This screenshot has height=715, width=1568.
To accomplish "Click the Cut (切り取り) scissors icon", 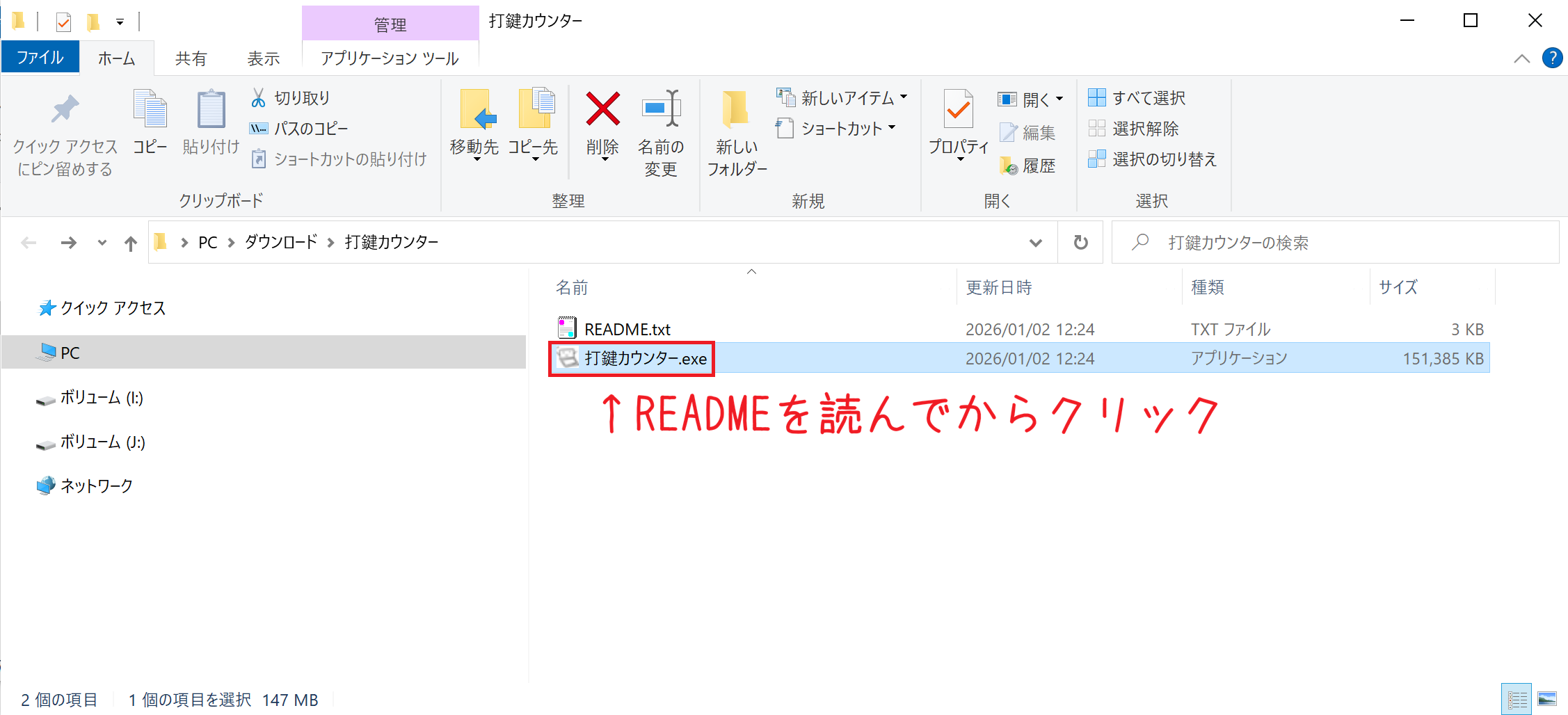I will click(258, 98).
